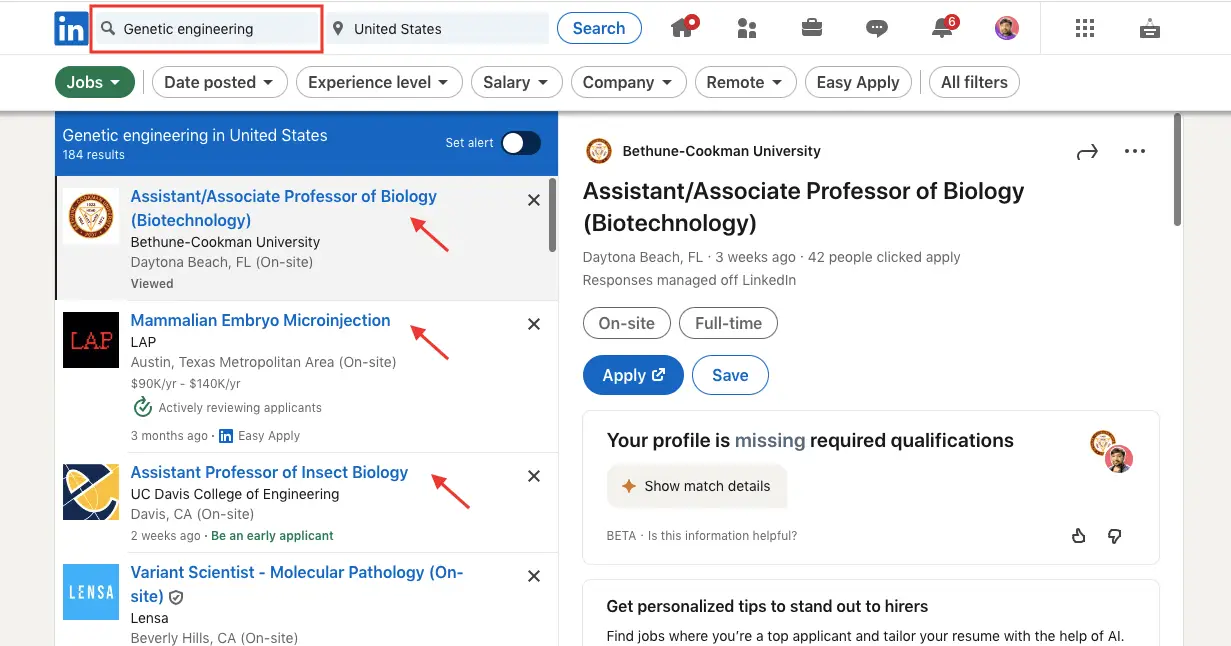Open Mammalian Embryo Microinjection job title
This screenshot has height=646, width=1231.
point(260,320)
